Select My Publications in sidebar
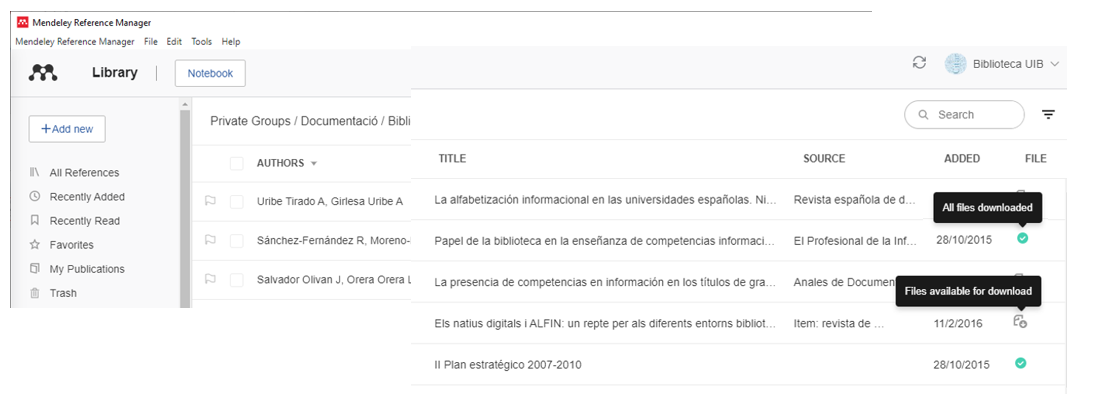This screenshot has width=1099, height=394. 87,269
